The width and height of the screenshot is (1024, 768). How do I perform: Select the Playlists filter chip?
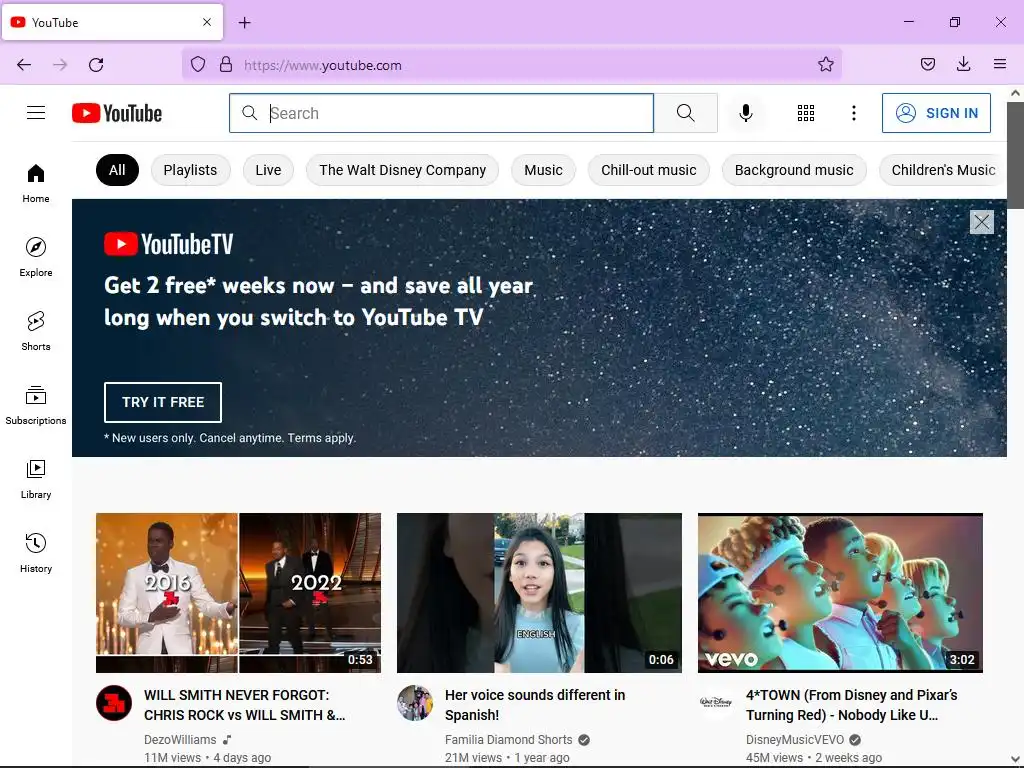click(190, 170)
